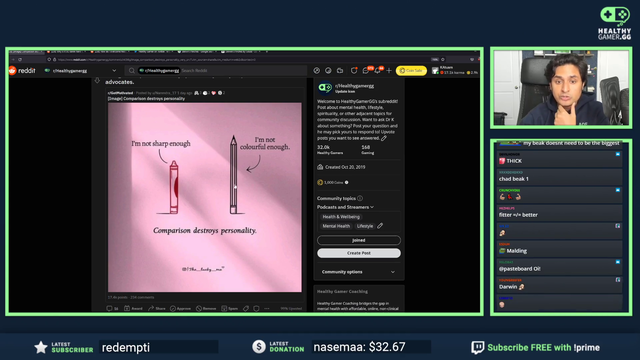Click the yellow Coin Sale button
Image resolution: width=640 pixels, height=360 pixels.
[x=411, y=71]
